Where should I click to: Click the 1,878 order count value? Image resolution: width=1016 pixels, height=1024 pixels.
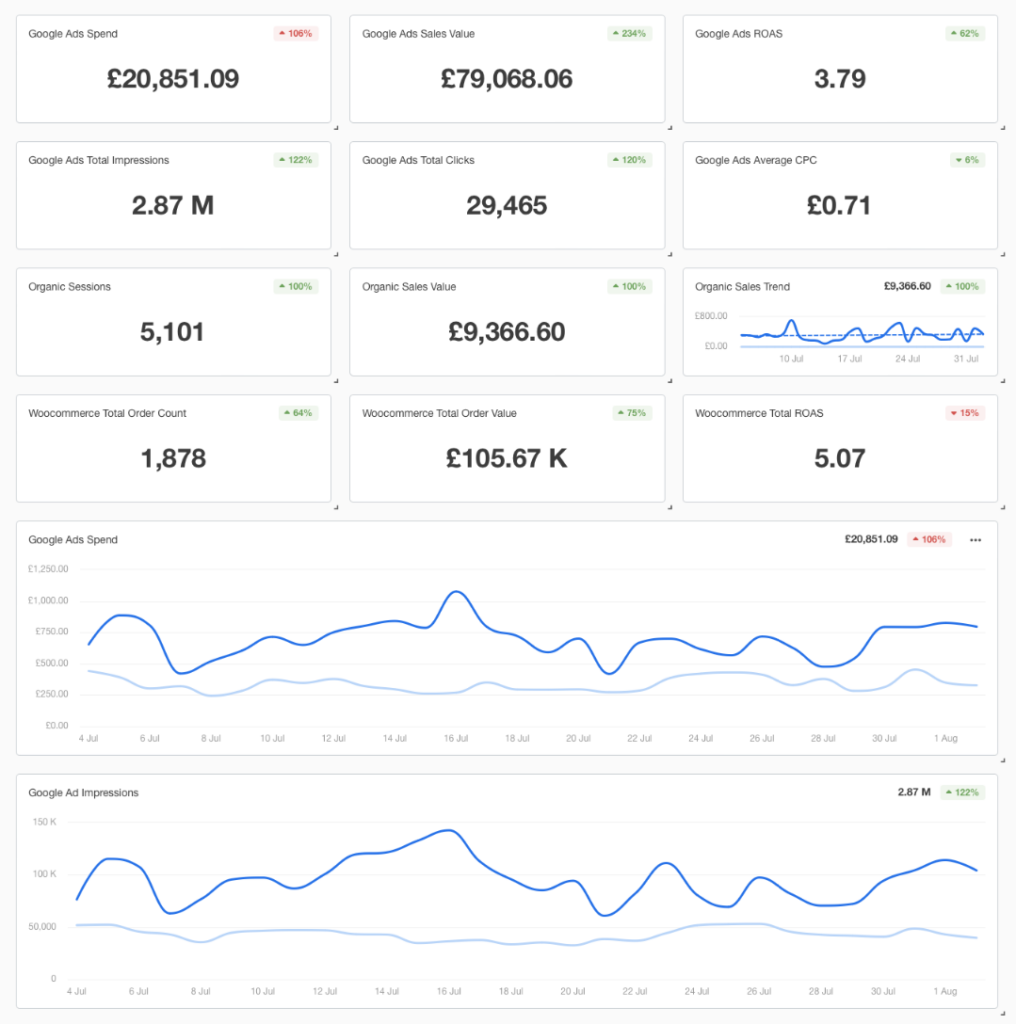pyautogui.click(x=174, y=458)
